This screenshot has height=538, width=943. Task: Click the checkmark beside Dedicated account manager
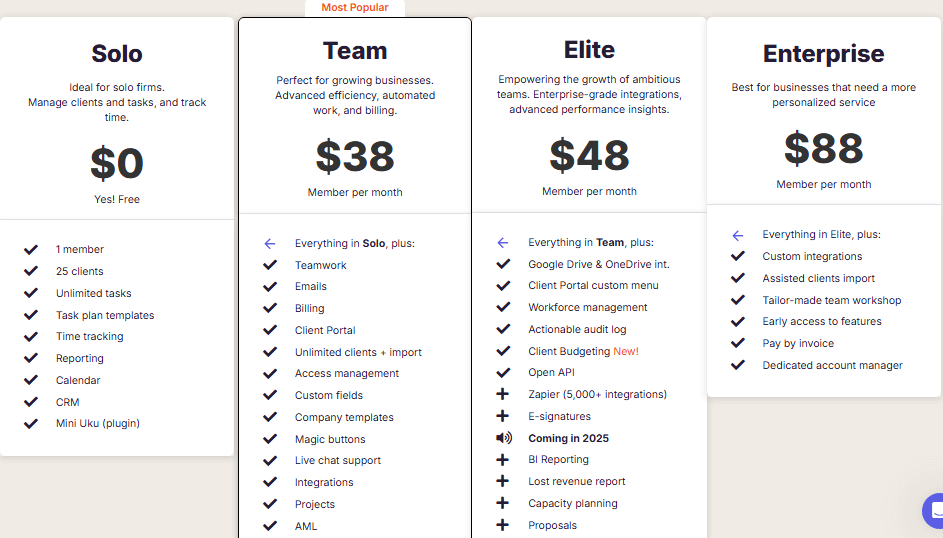coord(738,365)
